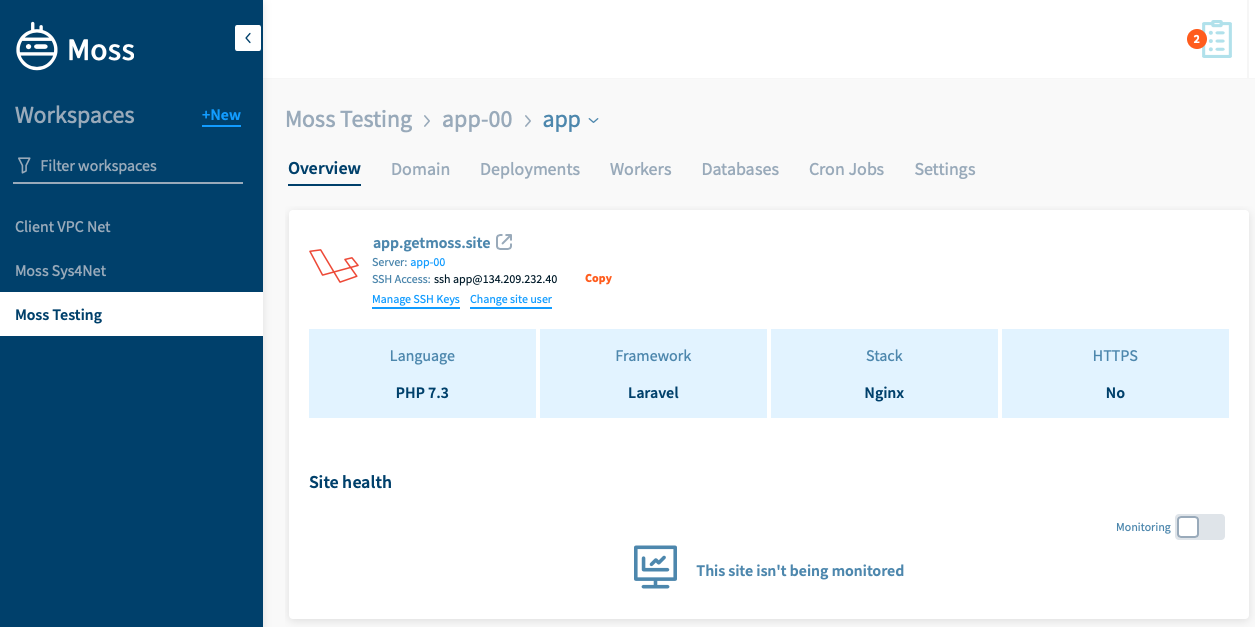Go to the Deployments tab
The width and height of the screenshot is (1255, 627).
point(530,169)
